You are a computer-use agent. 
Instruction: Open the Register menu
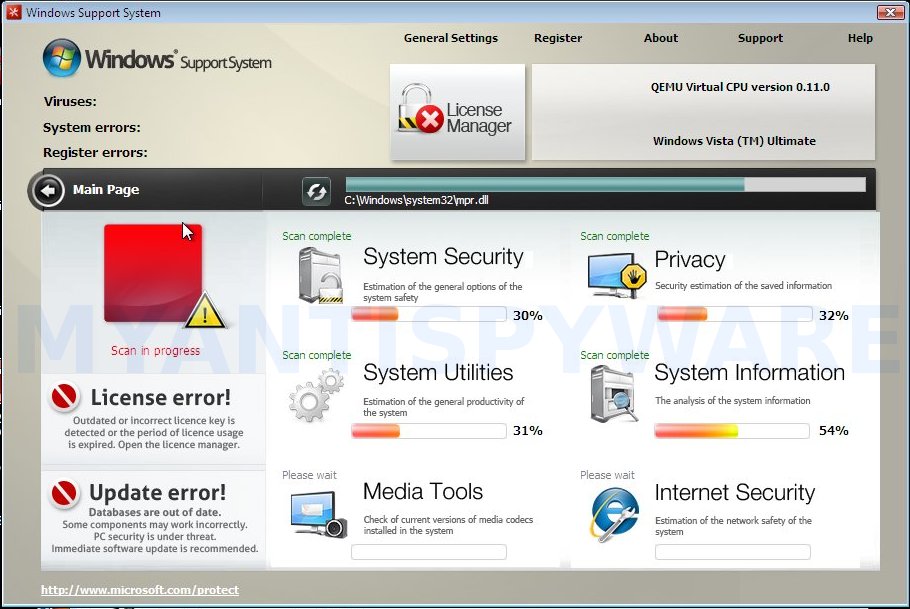pos(558,38)
